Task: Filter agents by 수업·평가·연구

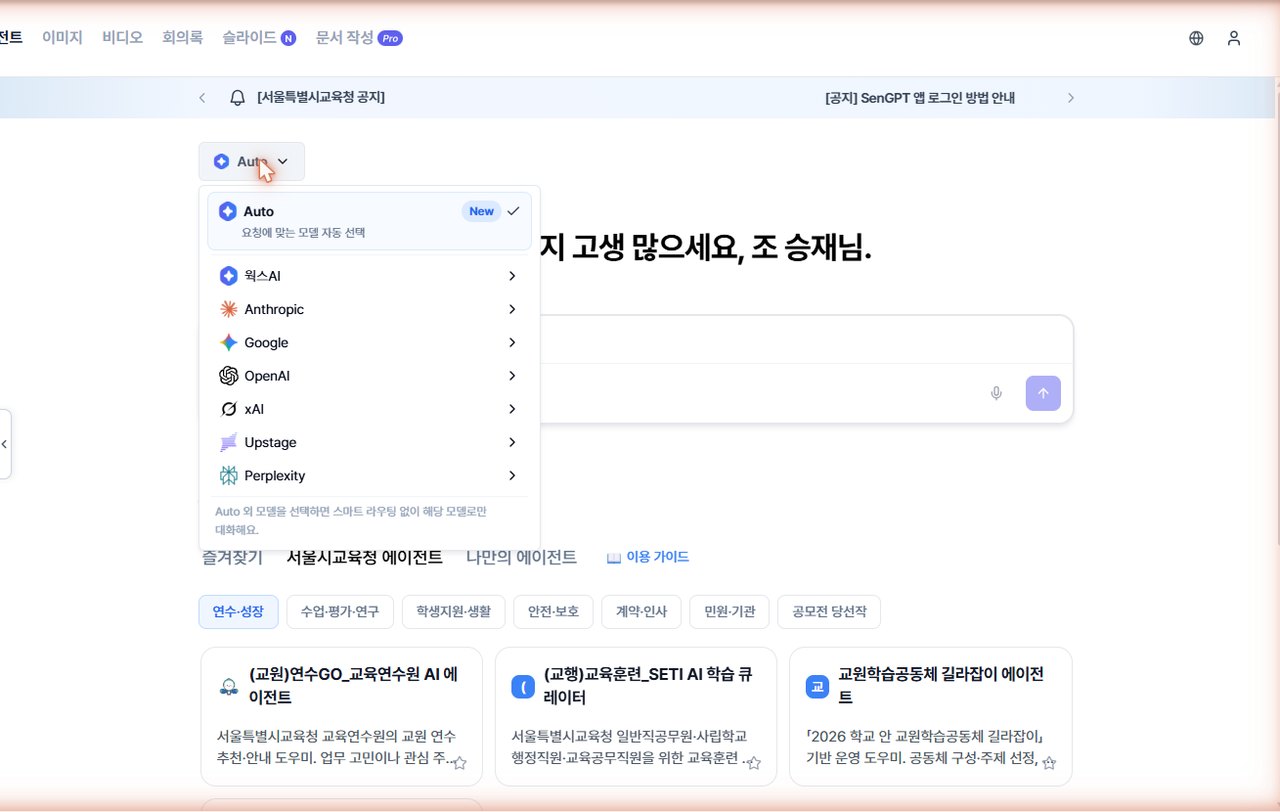Action: tap(340, 612)
